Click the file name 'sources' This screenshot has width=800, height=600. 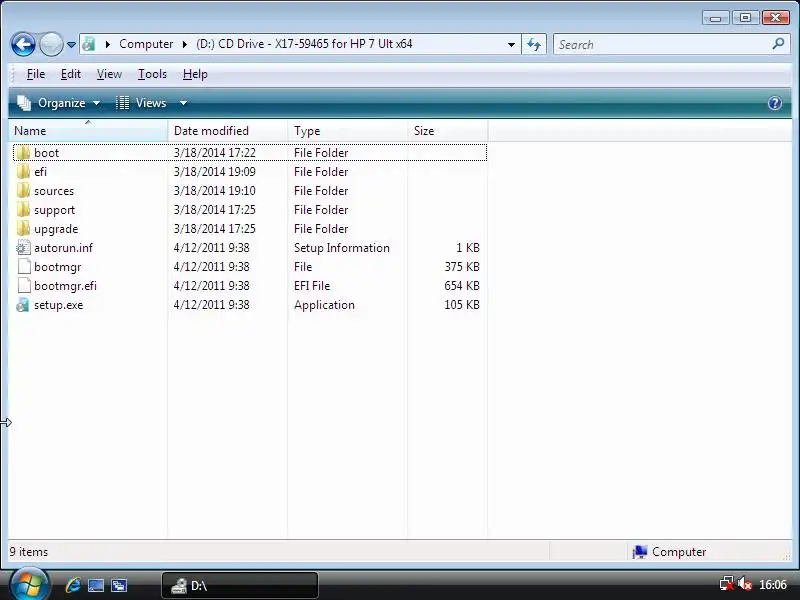click(x=54, y=191)
